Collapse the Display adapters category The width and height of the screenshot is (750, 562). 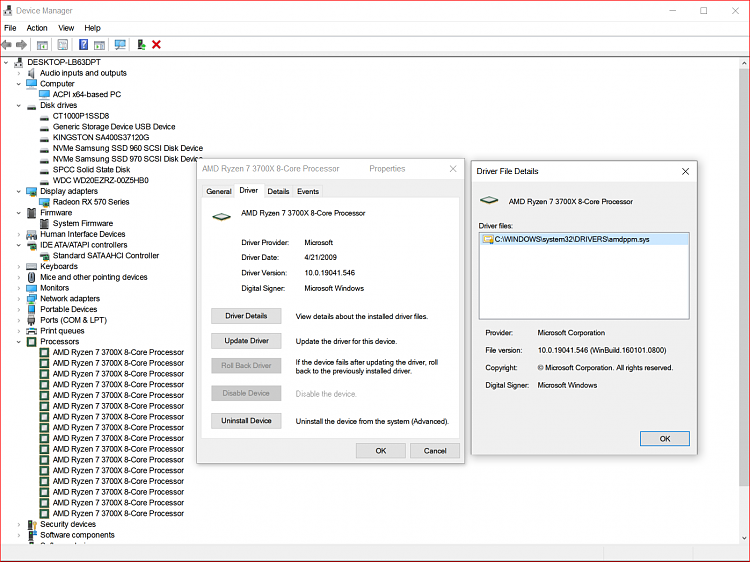point(19,192)
